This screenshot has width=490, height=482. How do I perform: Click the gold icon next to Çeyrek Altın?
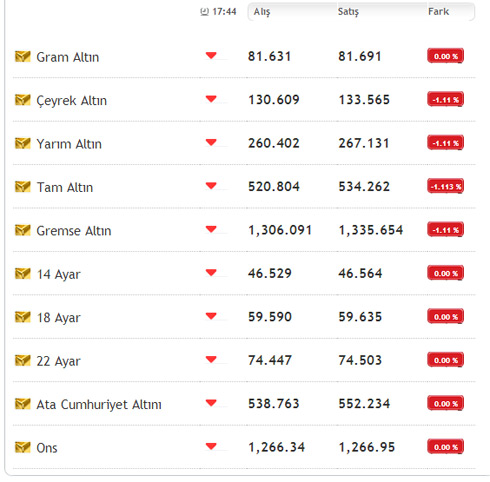[x=23, y=100]
